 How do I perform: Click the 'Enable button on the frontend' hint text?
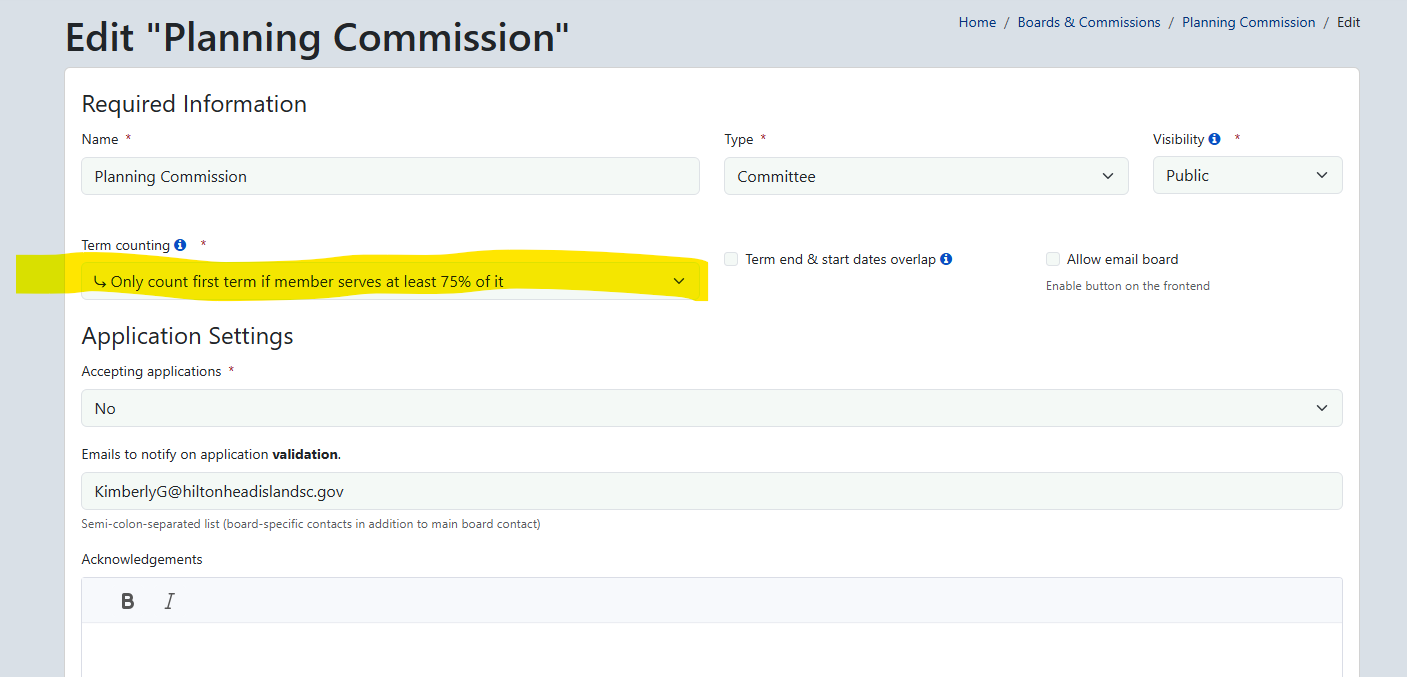pos(1128,286)
